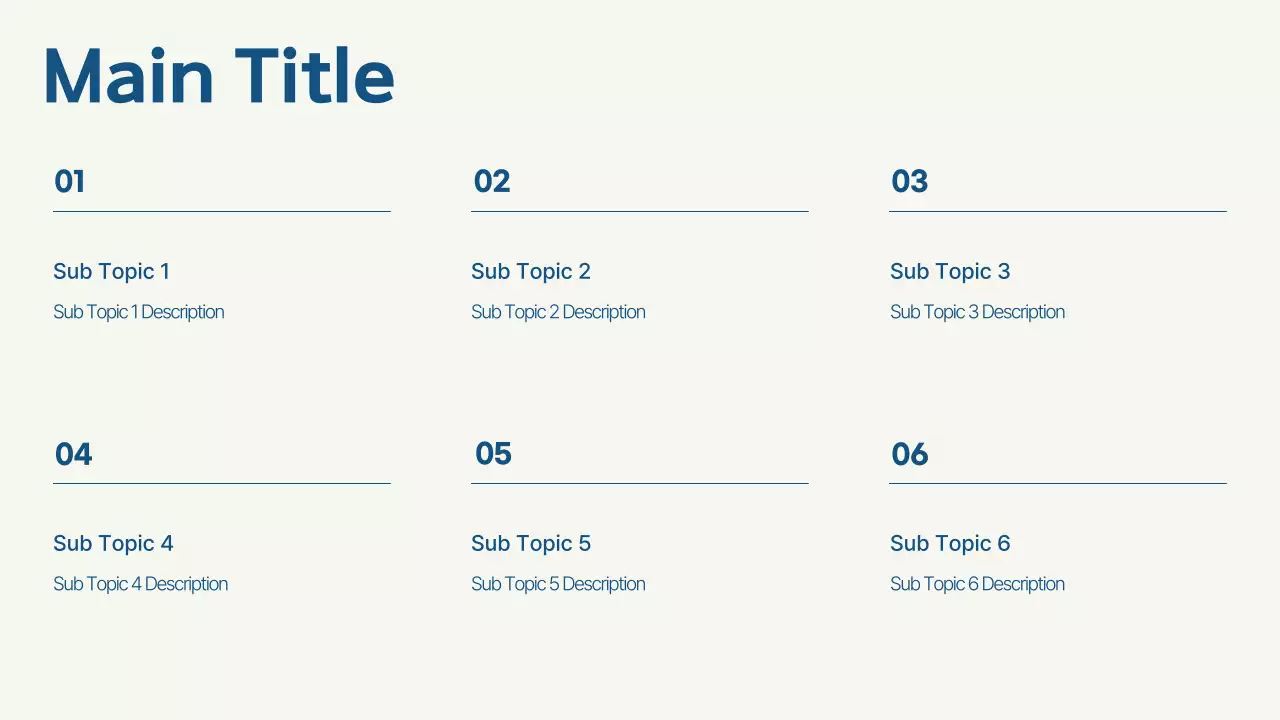Select the number 02 label
Screen dimensions: 1280x720
[x=491, y=182]
